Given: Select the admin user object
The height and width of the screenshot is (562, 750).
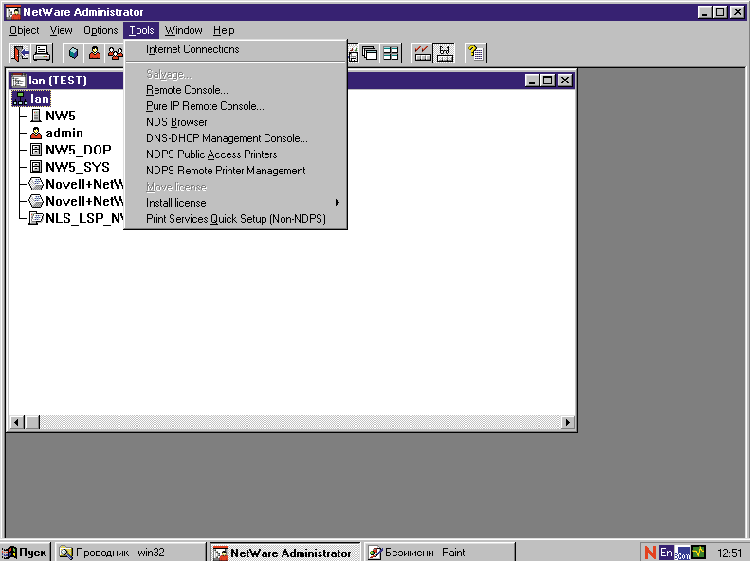Looking at the screenshot, I should tap(63, 133).
